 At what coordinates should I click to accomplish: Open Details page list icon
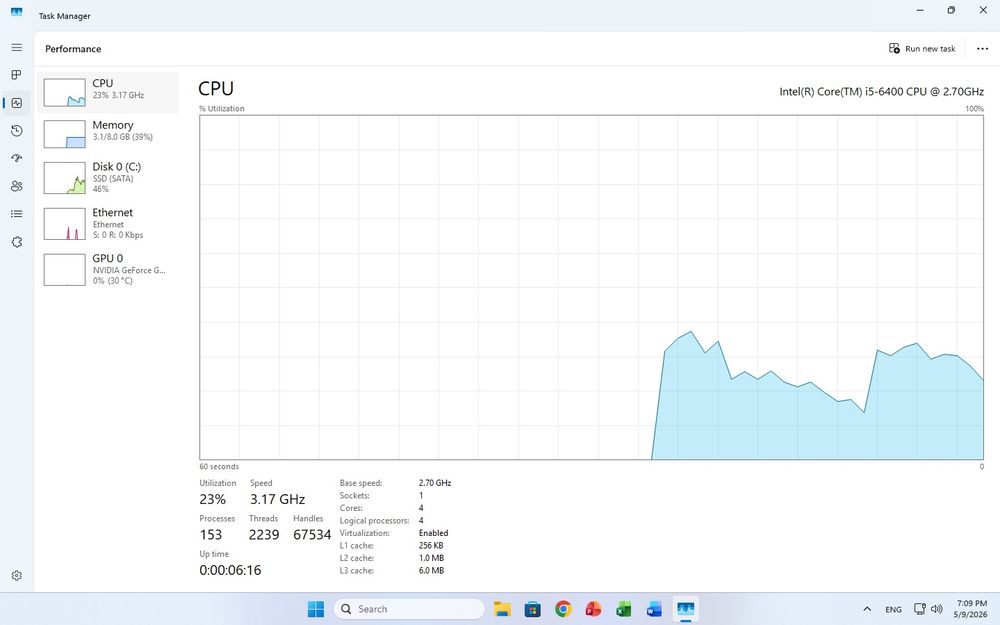click(17, 214)
